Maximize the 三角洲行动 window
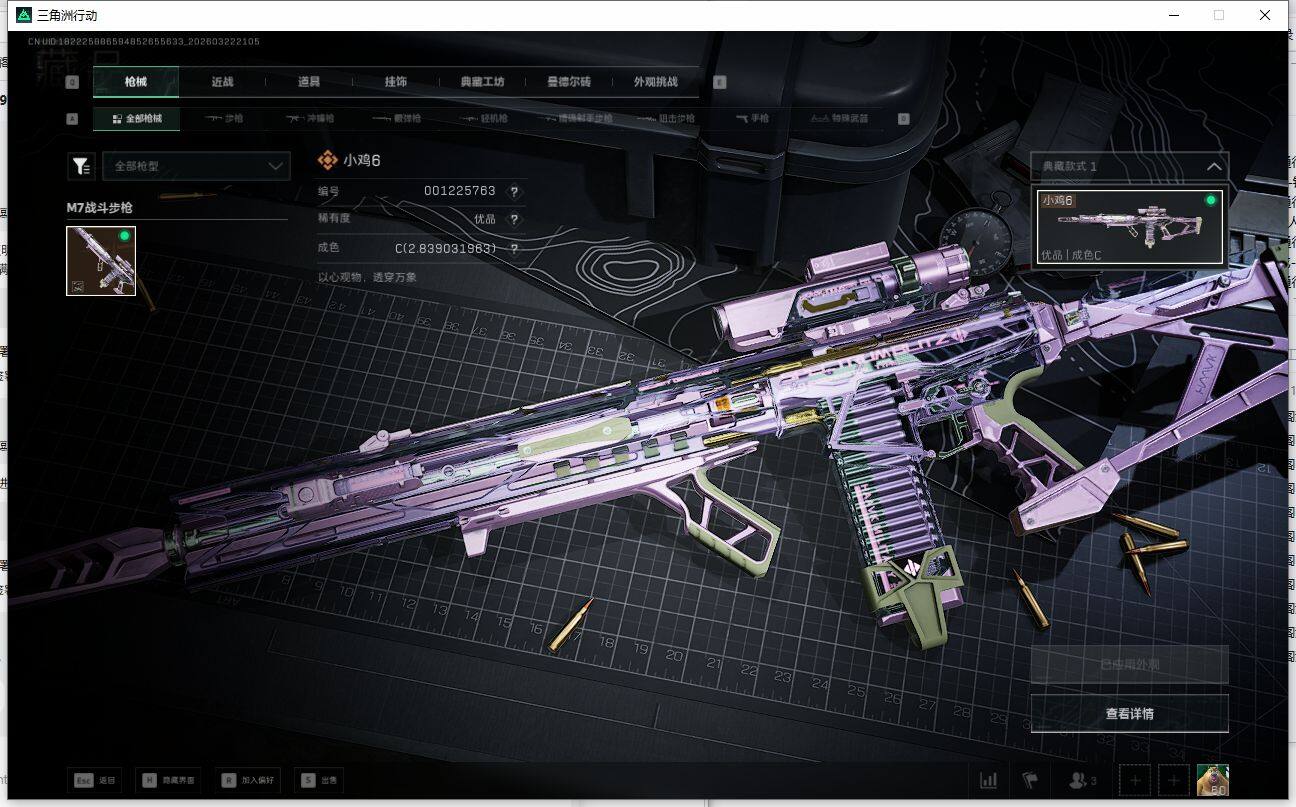Screen dimensions: 1296x807 tap(1219, 15)
